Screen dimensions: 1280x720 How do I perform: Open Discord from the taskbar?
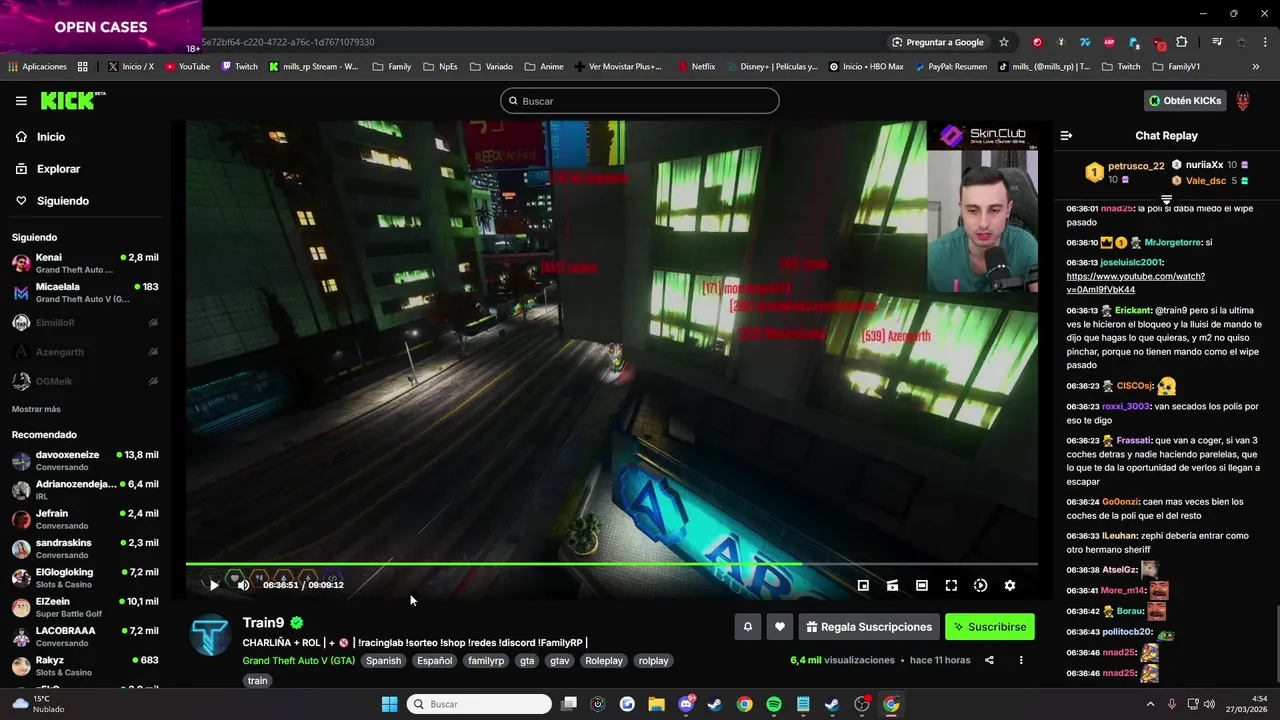[x=686, y=704]
